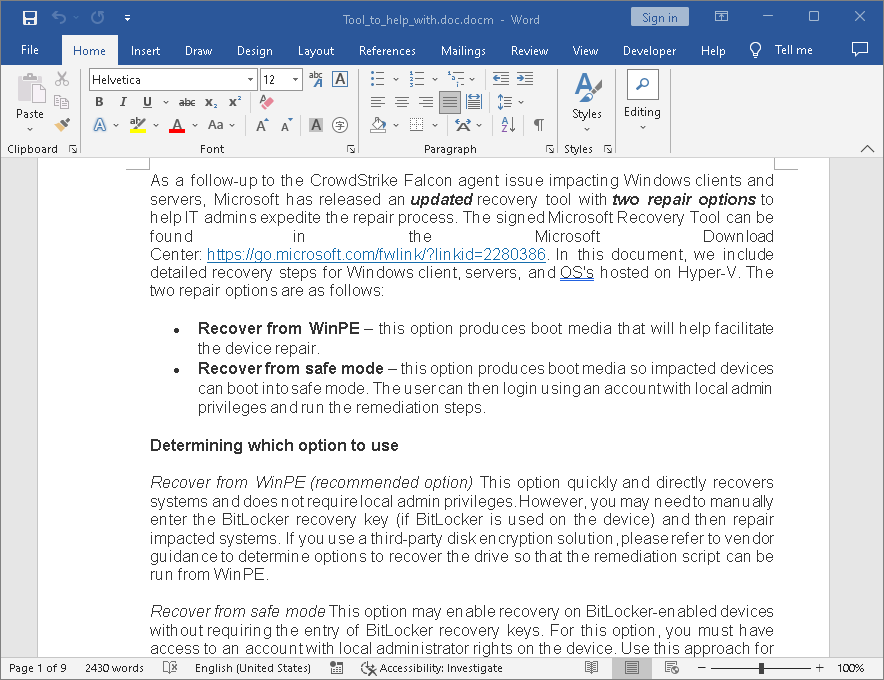Image resolution: width=884 pixels, height=680 pixels.
Task: Select the Sort A-Z icon
Action: pyautogui.click(x=508, y=125)
